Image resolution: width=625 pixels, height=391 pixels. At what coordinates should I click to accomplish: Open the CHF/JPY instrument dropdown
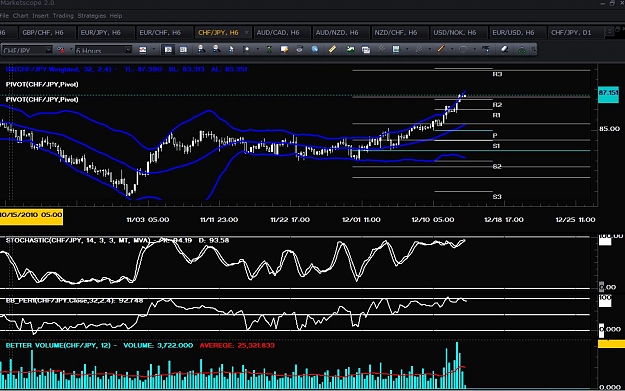point(48,50)
